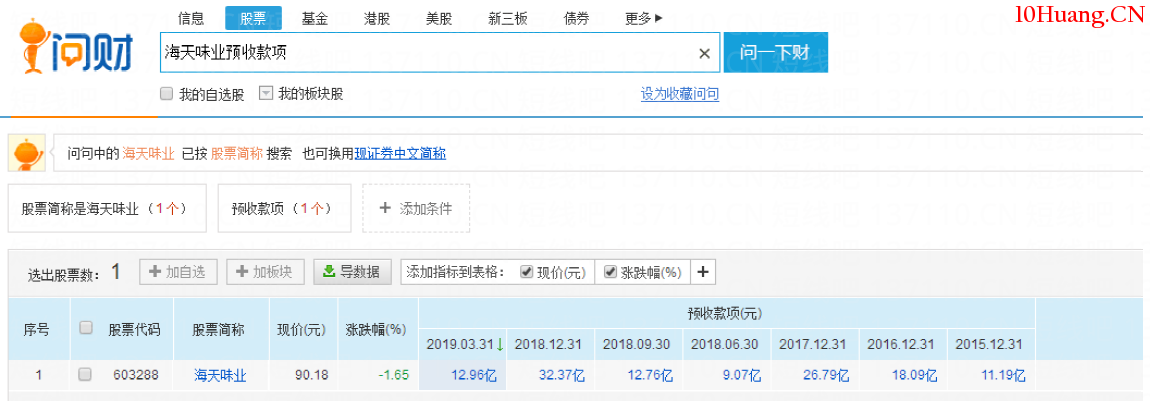
Task: Click 18.09亿 value cell
Action: click(x=915, y=376)
